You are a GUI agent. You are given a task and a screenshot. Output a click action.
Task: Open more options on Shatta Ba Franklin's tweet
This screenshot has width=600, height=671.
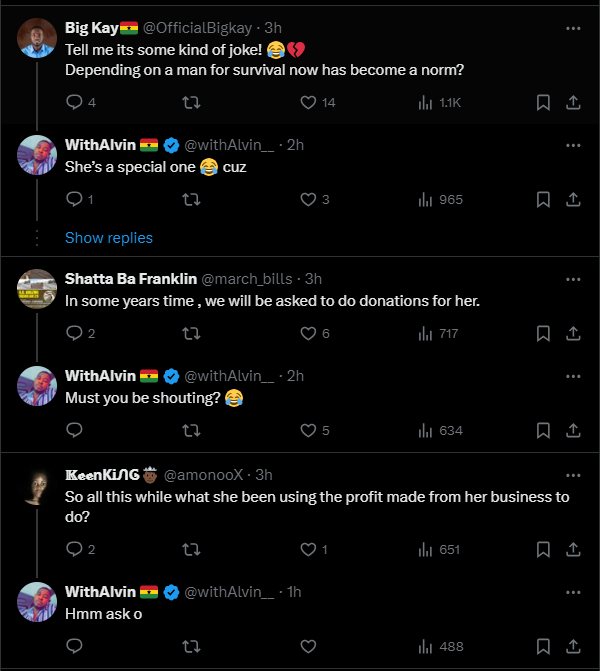pos(573,278)
